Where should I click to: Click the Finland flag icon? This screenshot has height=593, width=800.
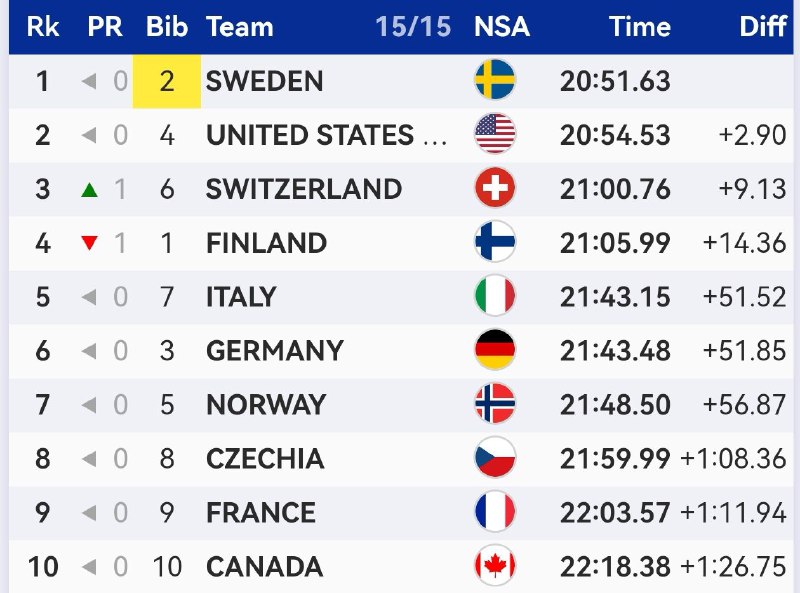coord(495,242)
